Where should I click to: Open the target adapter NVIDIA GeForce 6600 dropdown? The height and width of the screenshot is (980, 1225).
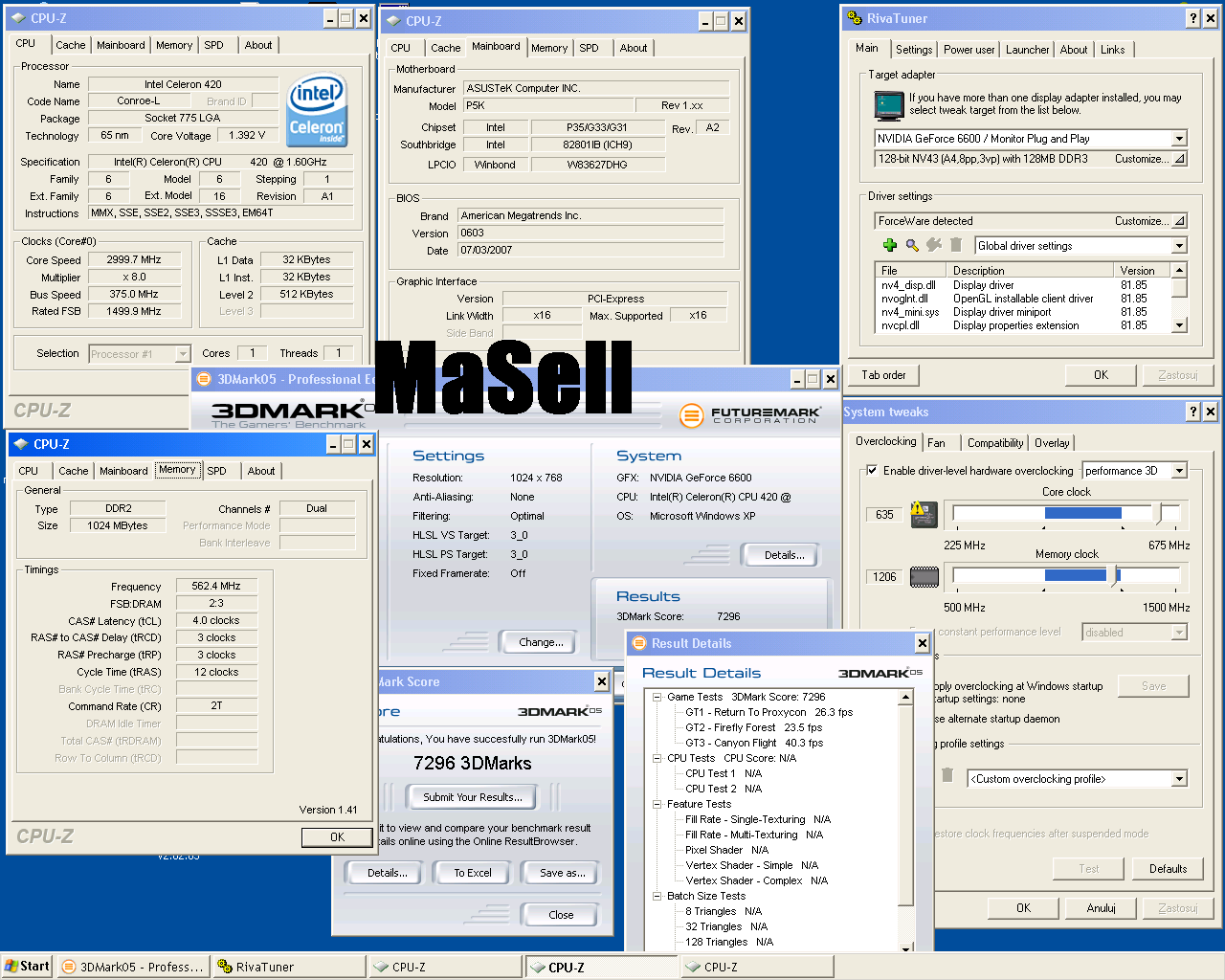(1179, 139)
